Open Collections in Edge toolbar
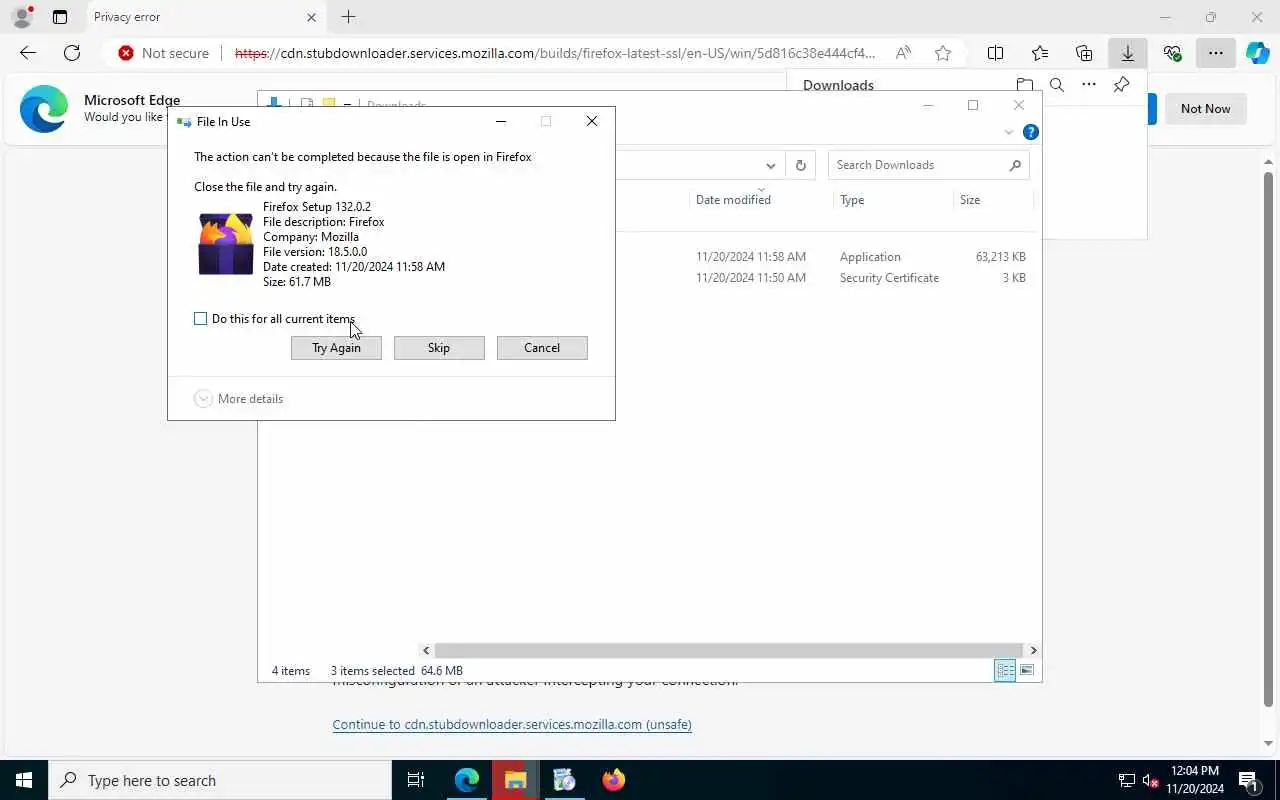The width and height of the screenshot is (1280, 800). (1084, 53)
